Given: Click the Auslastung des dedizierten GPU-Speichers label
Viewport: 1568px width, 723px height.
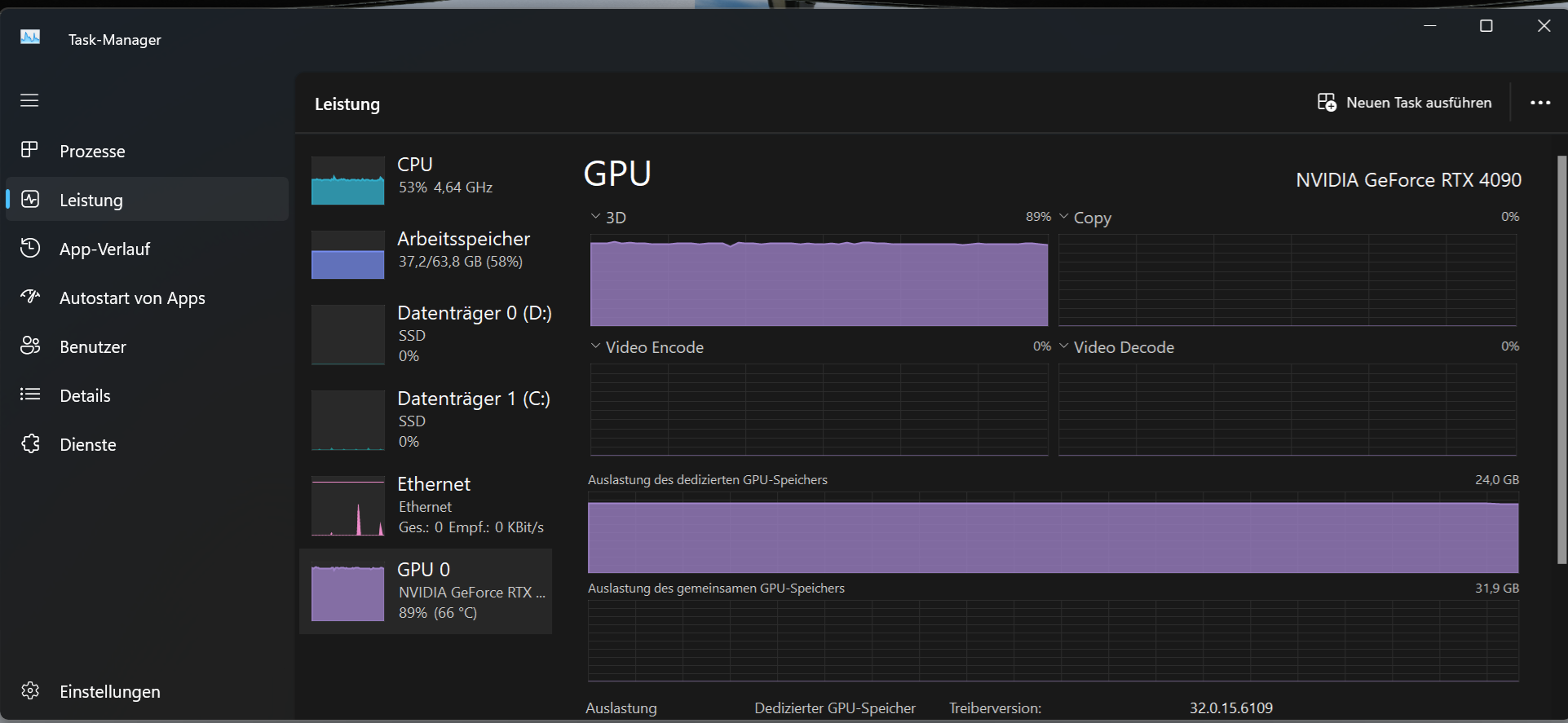Looking at the screenshot, I should point(708,479).
